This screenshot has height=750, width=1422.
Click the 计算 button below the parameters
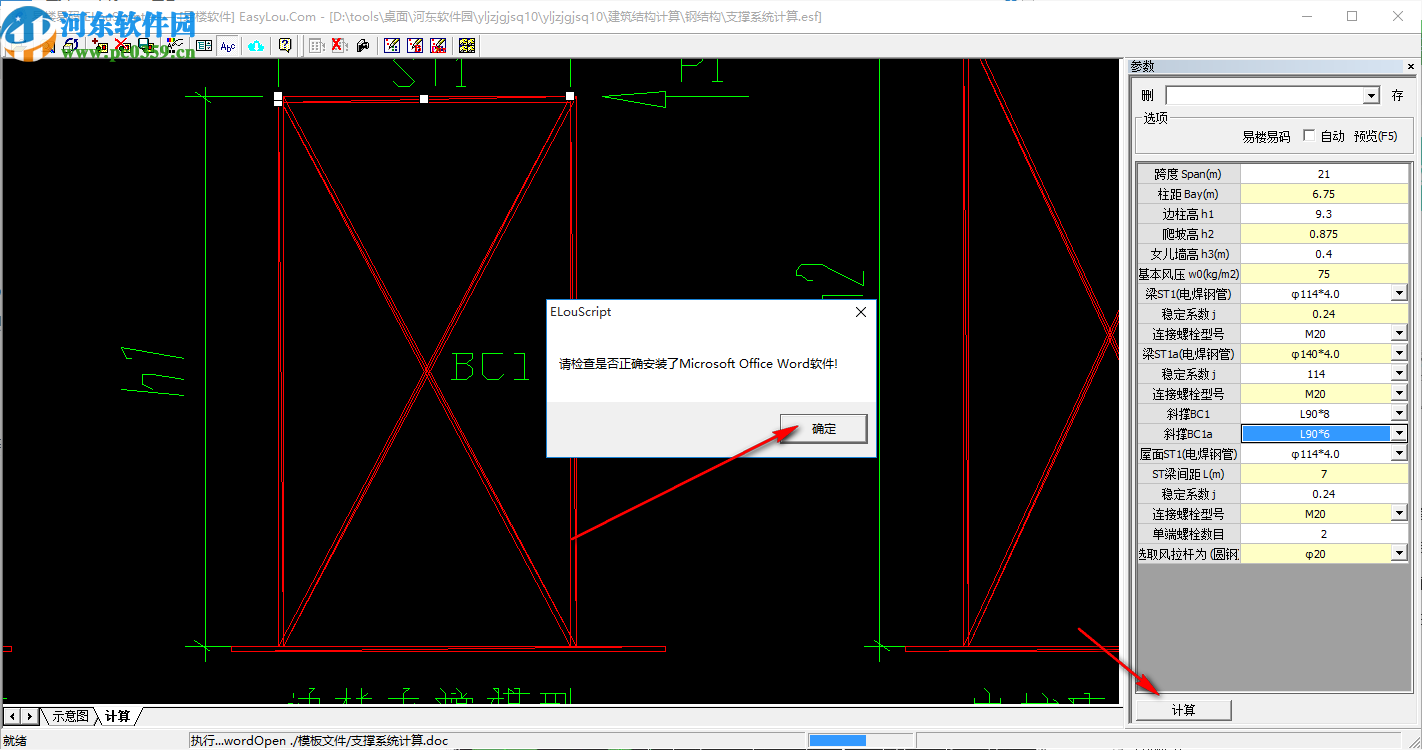pos(1184,710)
